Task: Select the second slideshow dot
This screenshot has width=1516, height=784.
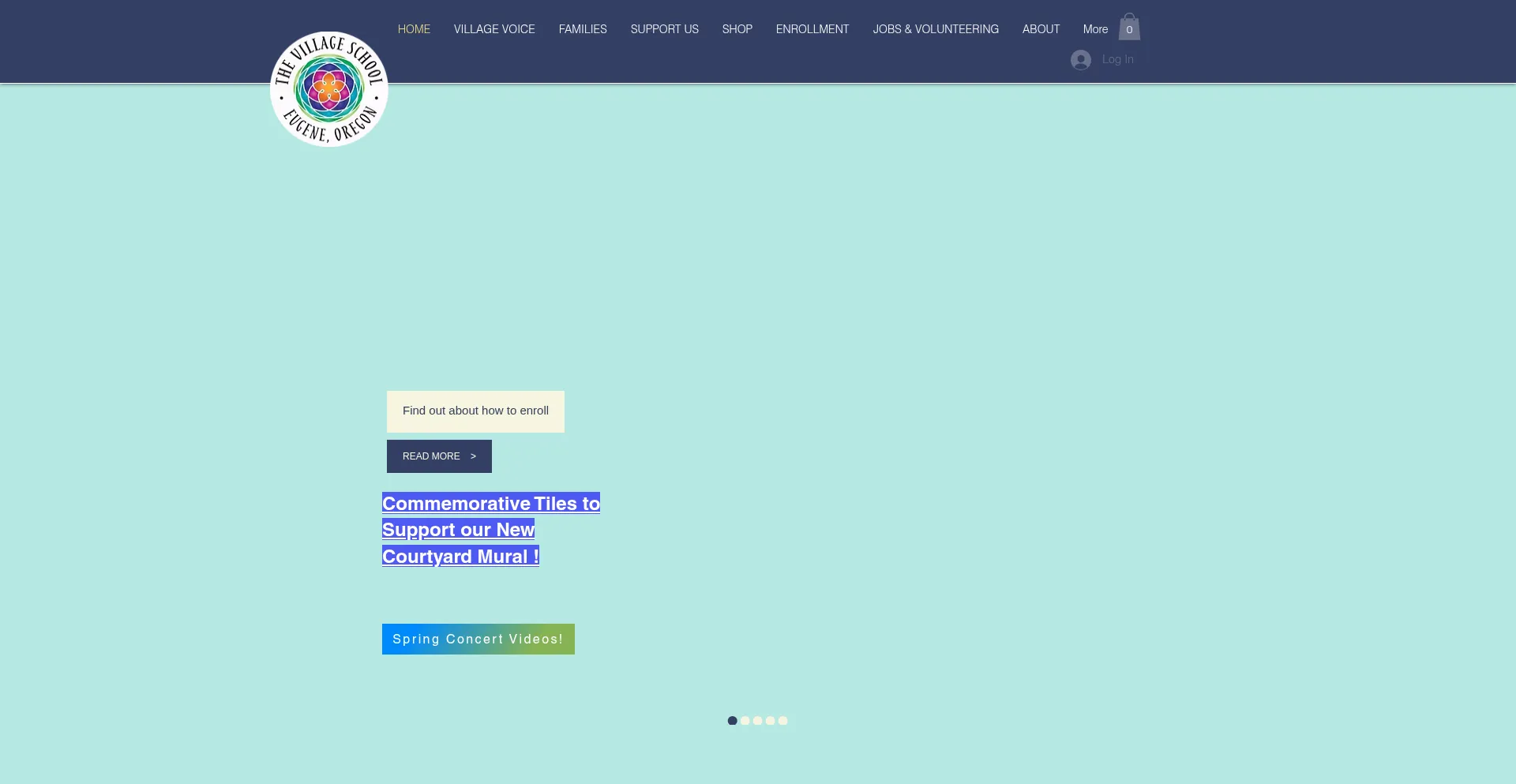Action: pyautogui.click(x=745, y=720)
